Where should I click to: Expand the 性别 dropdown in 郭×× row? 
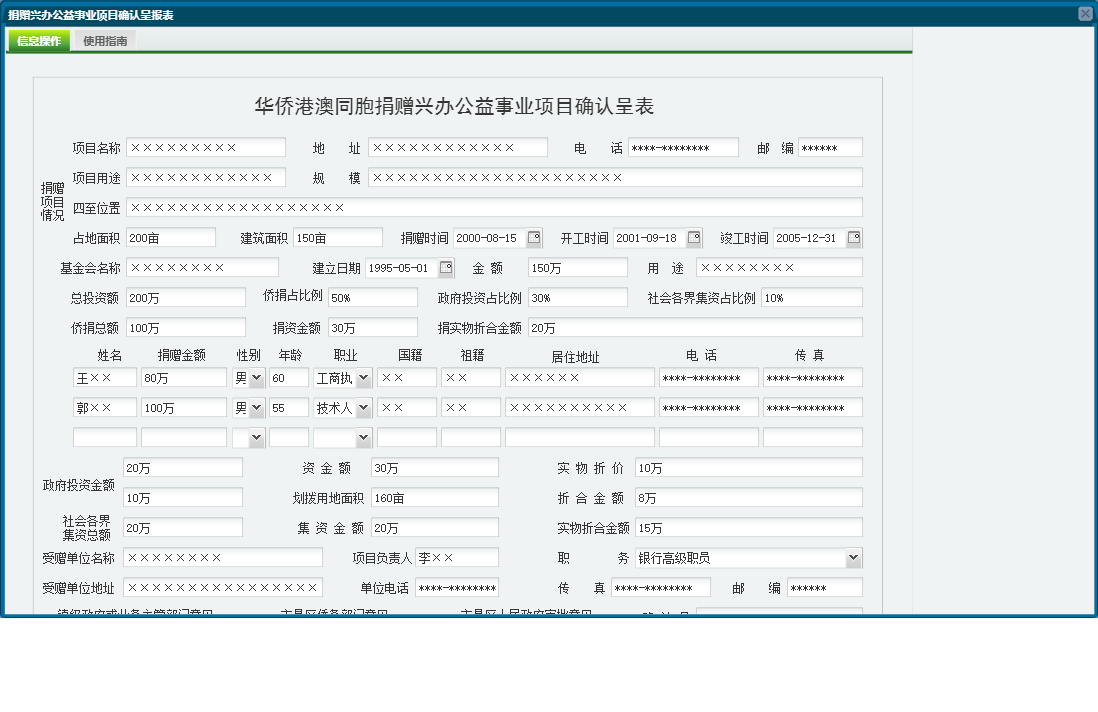[x=257, y=408]
